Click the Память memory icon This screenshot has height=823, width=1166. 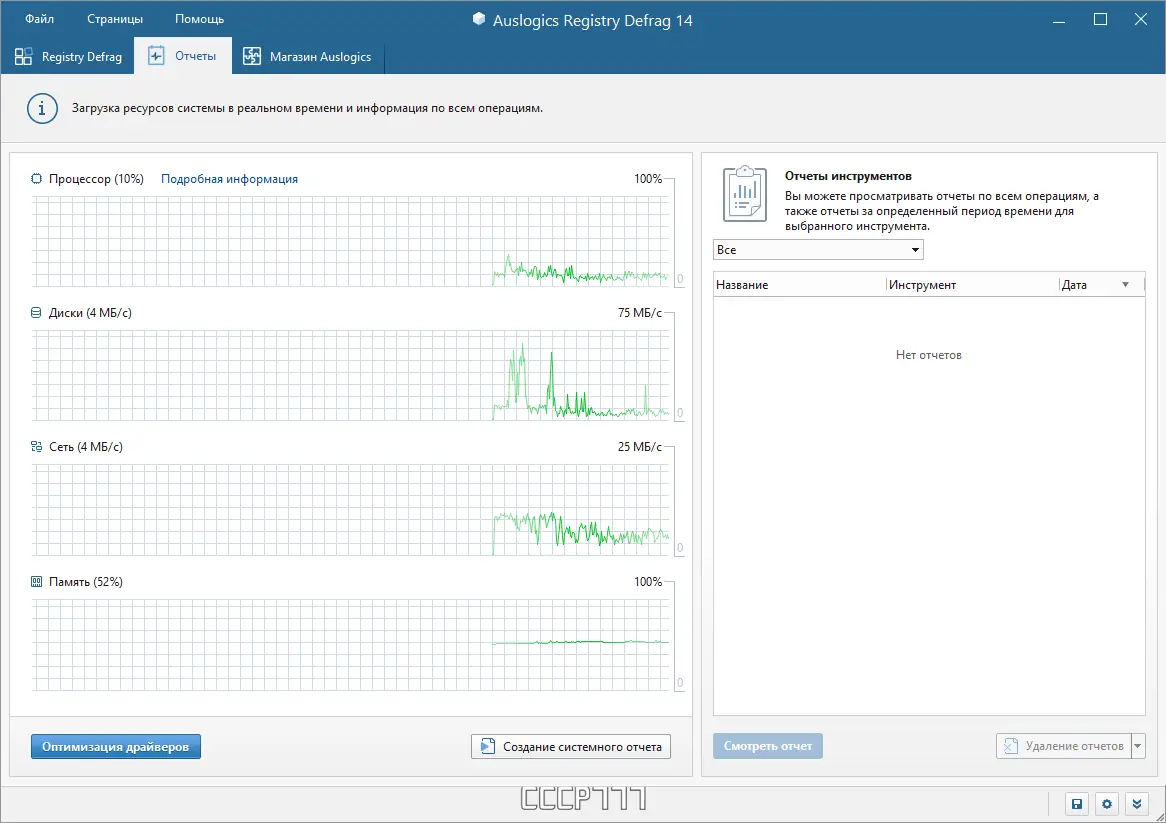click(x=36, y=581)
